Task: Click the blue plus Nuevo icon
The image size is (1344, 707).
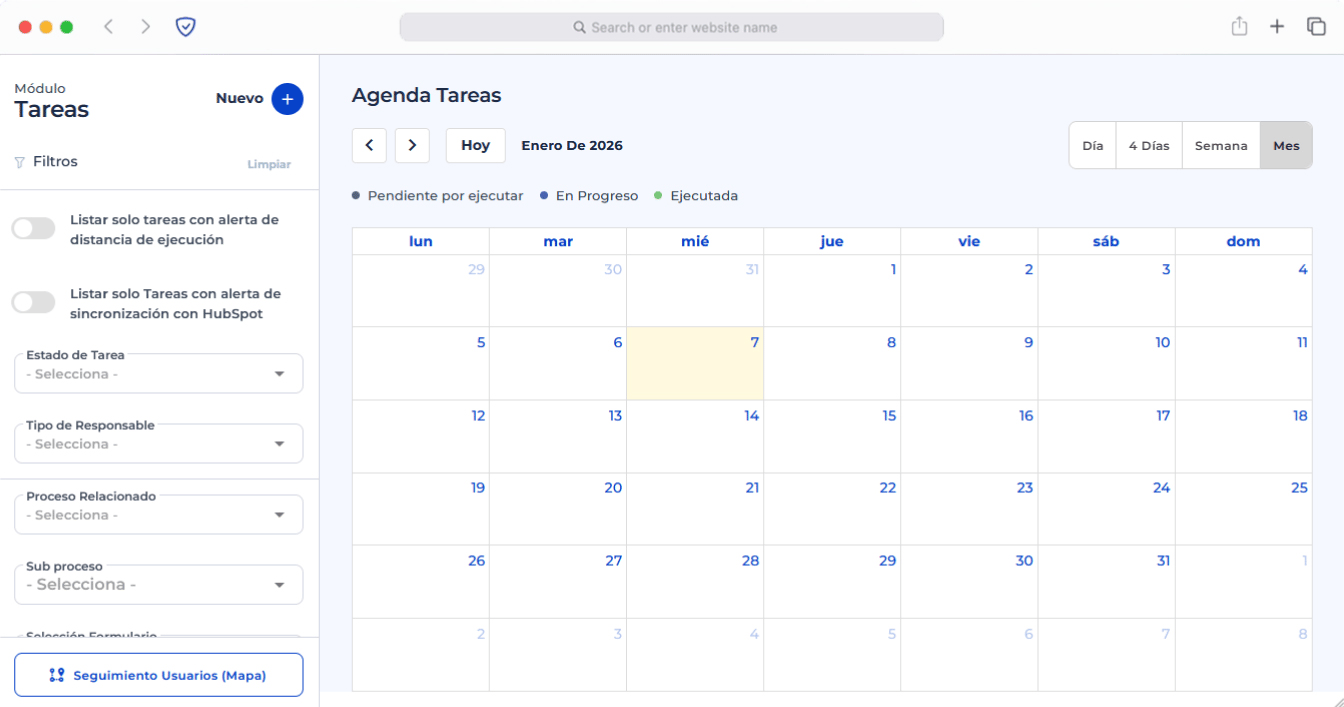Action: click(287, 99)
